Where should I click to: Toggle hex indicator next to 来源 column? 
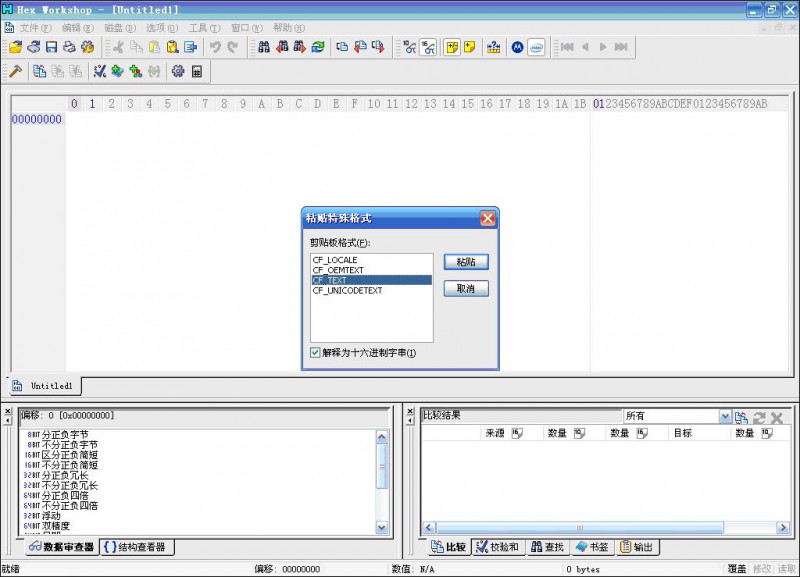click(x=517, y=433)
